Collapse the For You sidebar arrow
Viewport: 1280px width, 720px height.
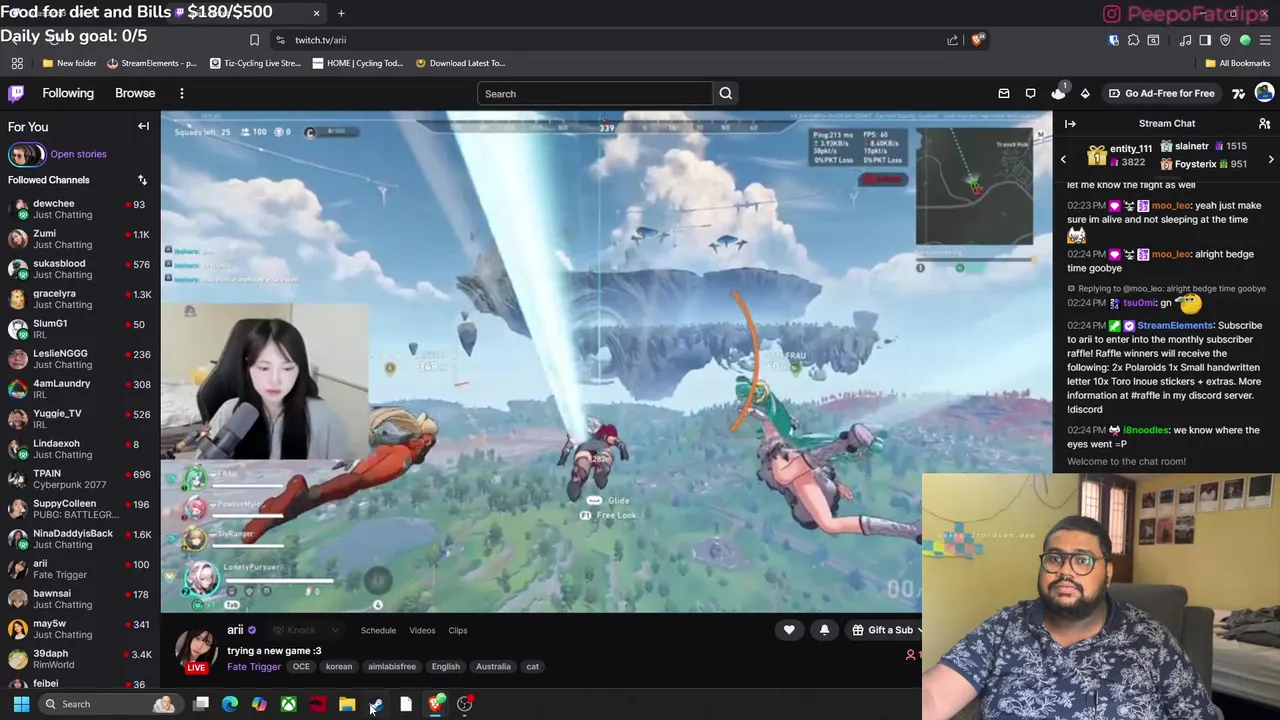pos(143,126)
